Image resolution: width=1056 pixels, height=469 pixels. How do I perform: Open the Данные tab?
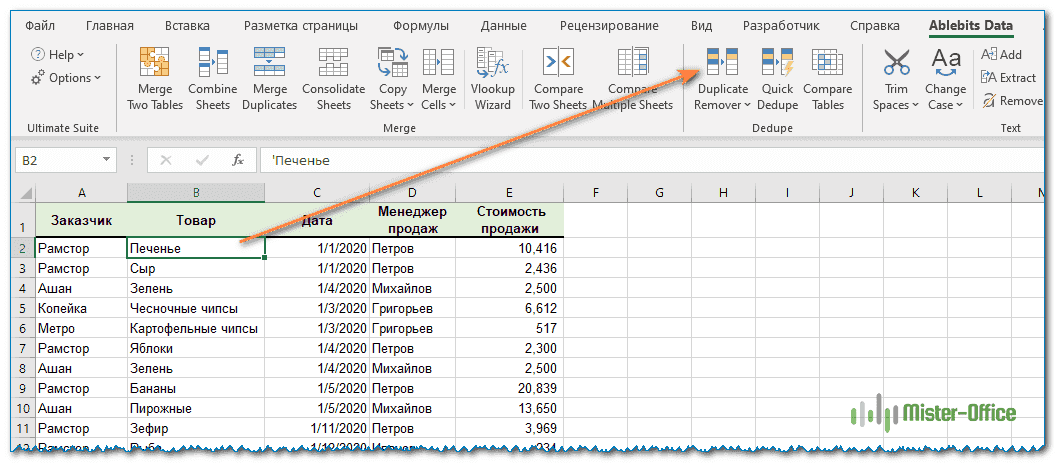[x=503, y=26]
